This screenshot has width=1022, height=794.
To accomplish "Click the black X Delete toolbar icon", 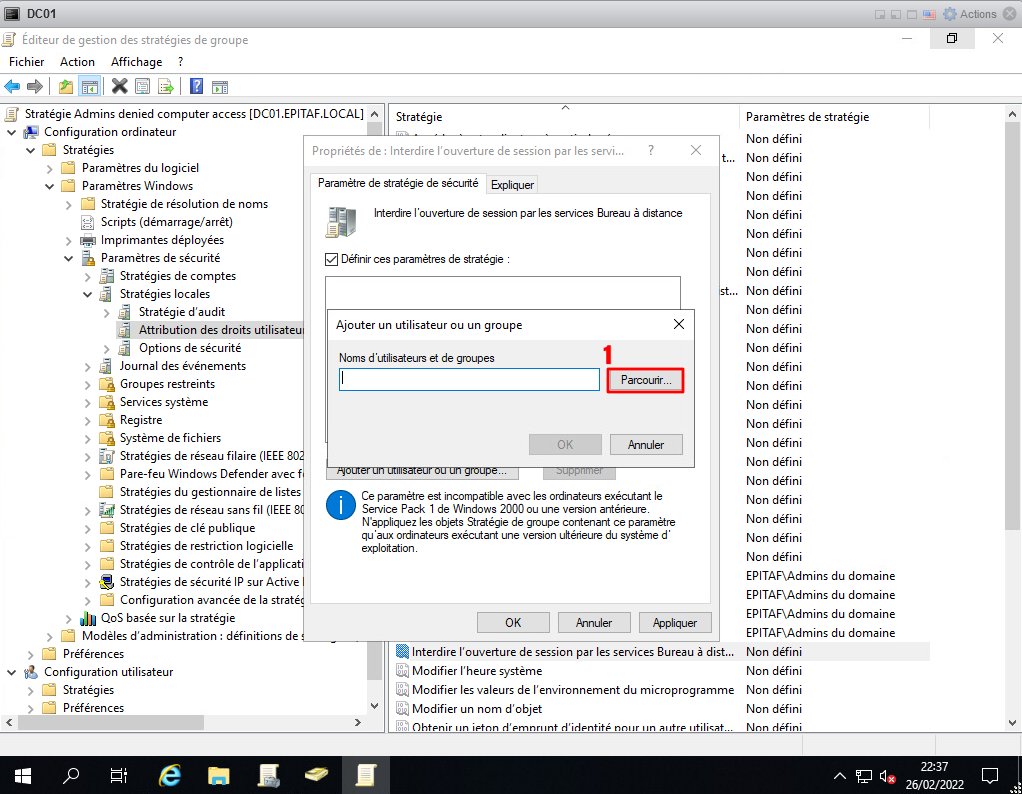I will click(119, 87).
